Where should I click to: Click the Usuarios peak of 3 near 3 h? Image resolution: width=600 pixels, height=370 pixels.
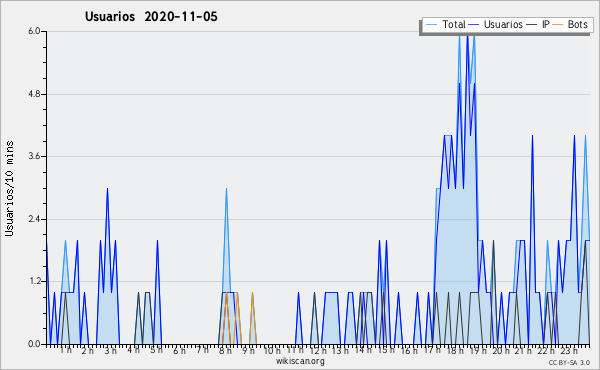point(108,189)
